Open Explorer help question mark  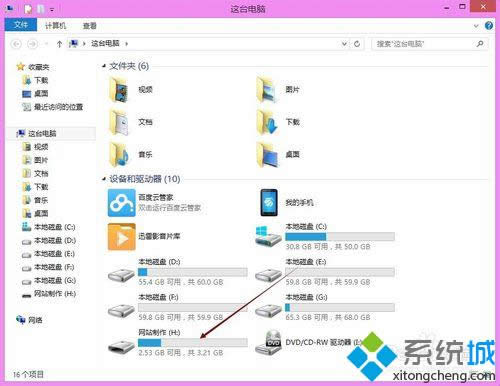coord(489,26)
